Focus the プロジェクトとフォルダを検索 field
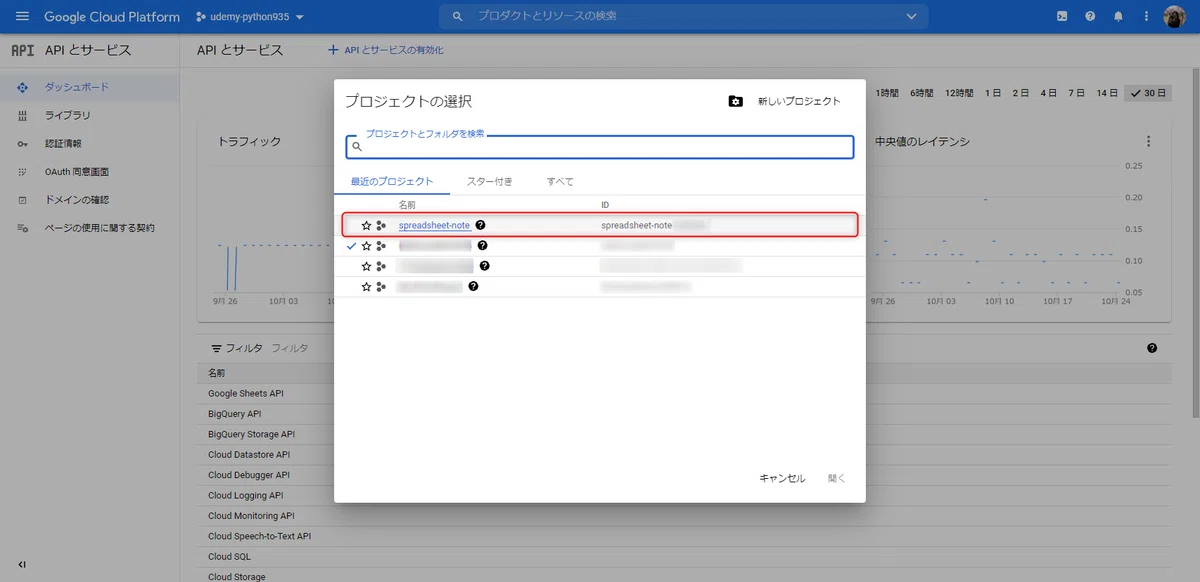The width and height of the screenshot is (1200, 582). pyautogui.click(x=600, y=147)
